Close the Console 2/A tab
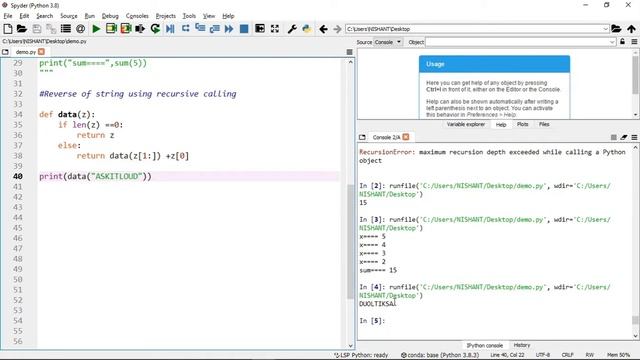The width and height of the screenshot is (640, 360). [x=406, y=137]
